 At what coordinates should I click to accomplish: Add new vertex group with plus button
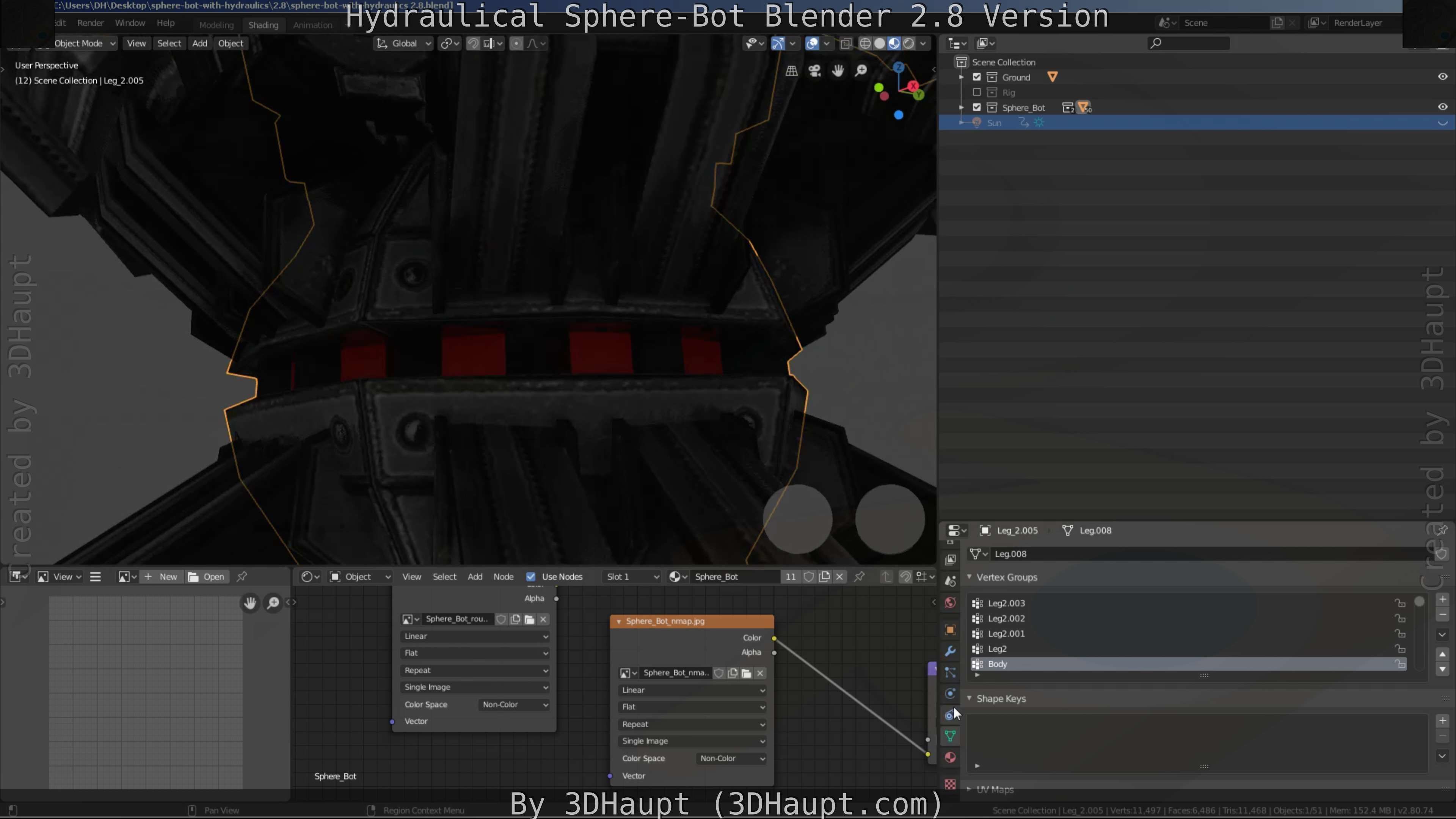pos(1442,599)
